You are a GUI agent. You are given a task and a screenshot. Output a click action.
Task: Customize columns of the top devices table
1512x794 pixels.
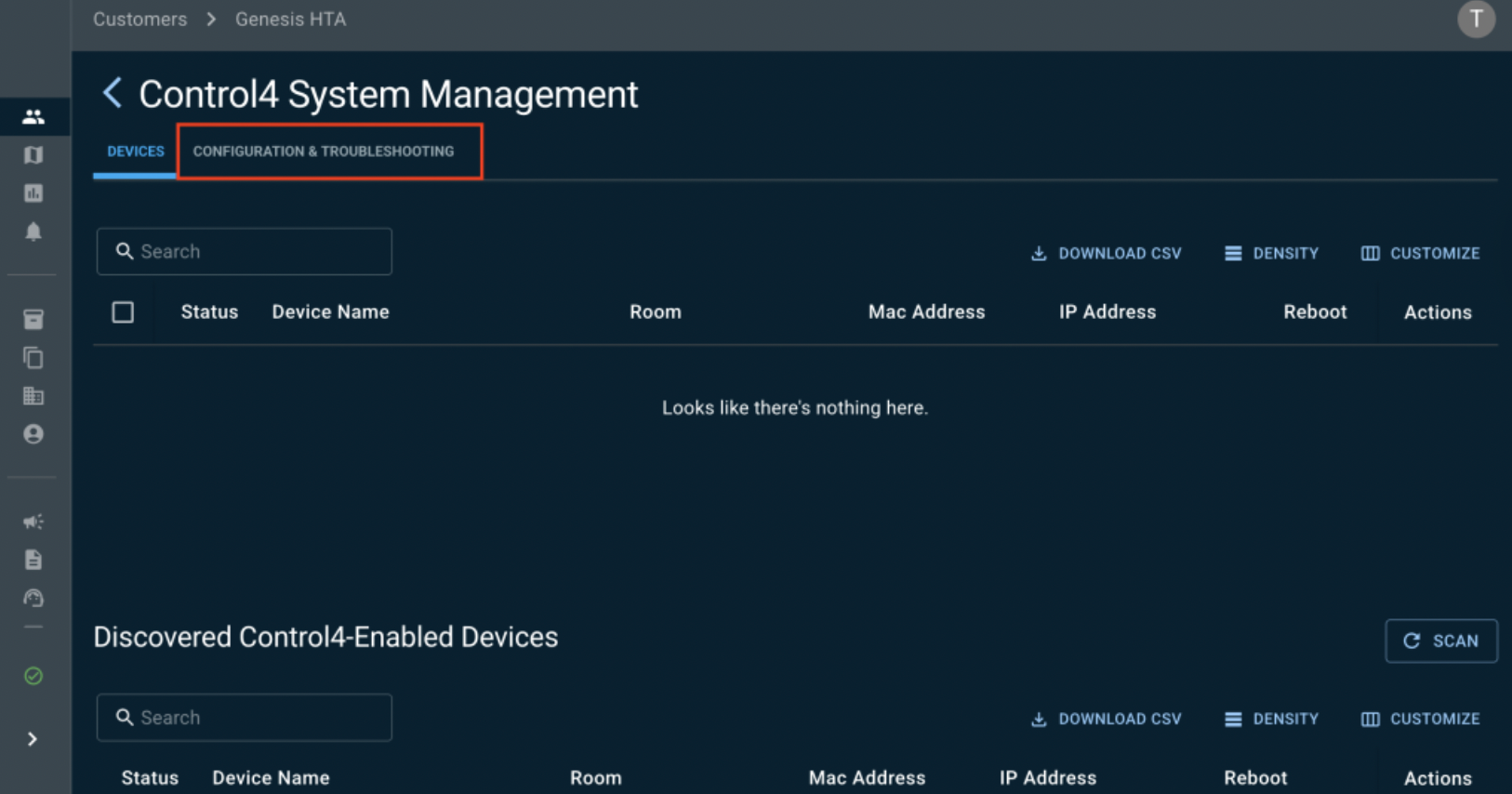(x=1420, y=254)
